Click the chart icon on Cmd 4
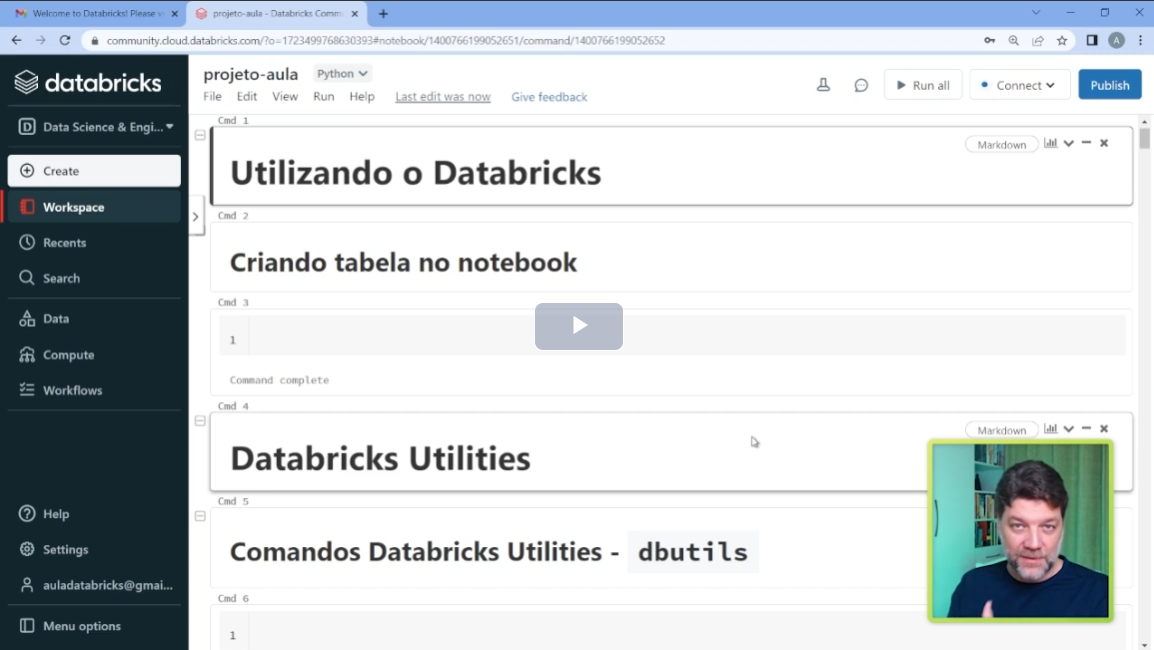This screenshot has height=650, width=1154. tap(1050, 428)
